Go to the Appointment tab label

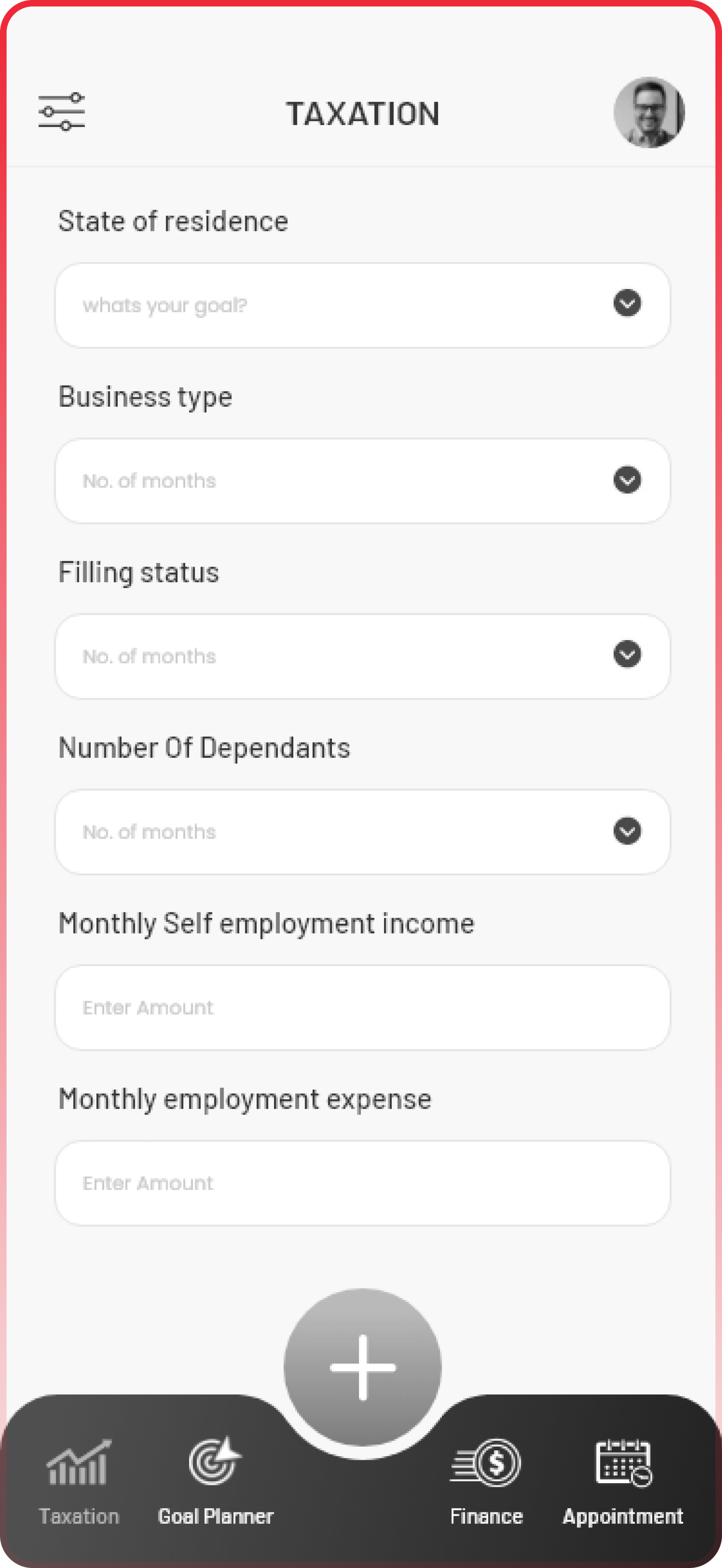click(x=623, y=1516)
